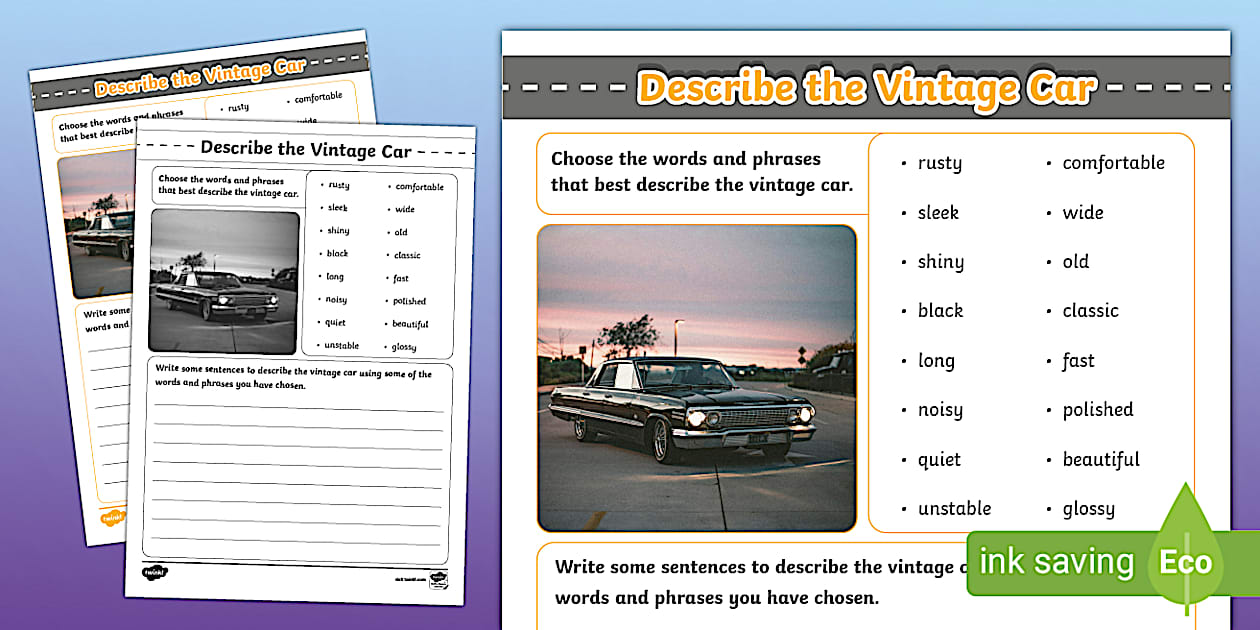Image resolution: width=1260 pixels, height=630 pixels.
Task: Click the 'ink saving' banner
Action: point(1055,562)
